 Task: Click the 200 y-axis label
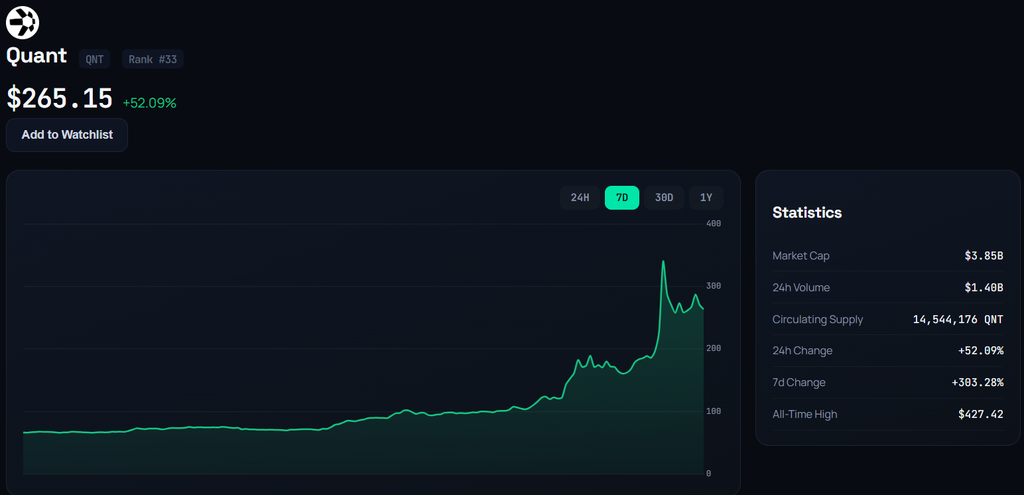coord(713,348)
